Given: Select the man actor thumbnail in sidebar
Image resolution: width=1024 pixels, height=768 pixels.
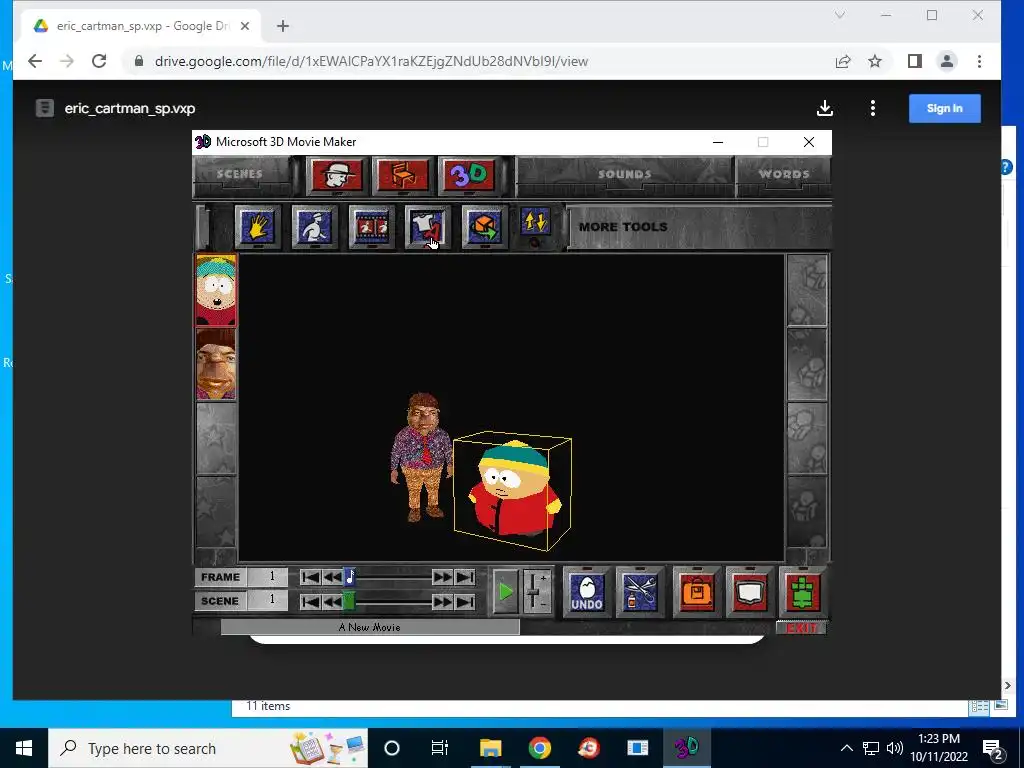Looking at the screenshot, I should 216,364.
